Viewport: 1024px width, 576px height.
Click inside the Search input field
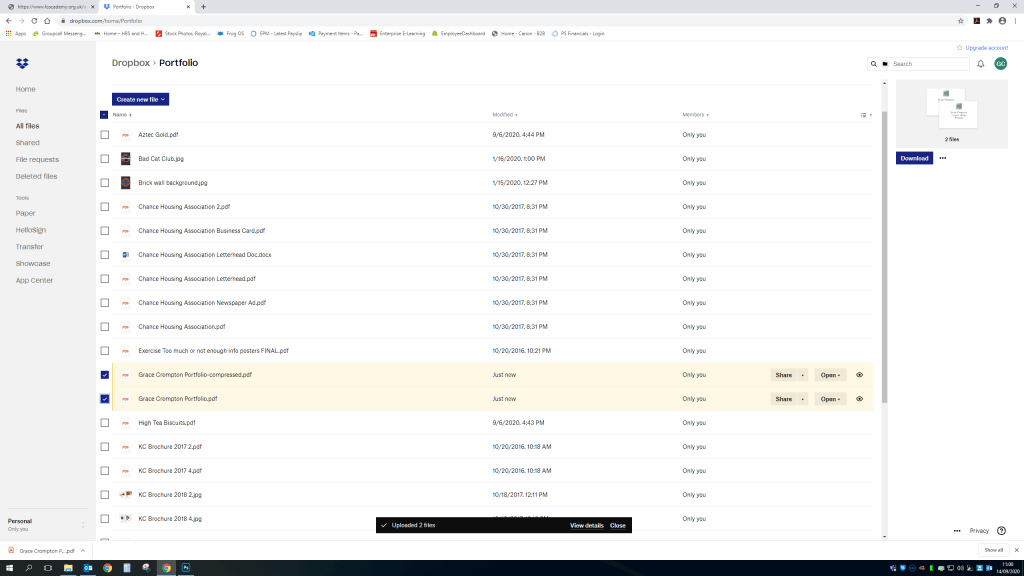pos(928,64)
